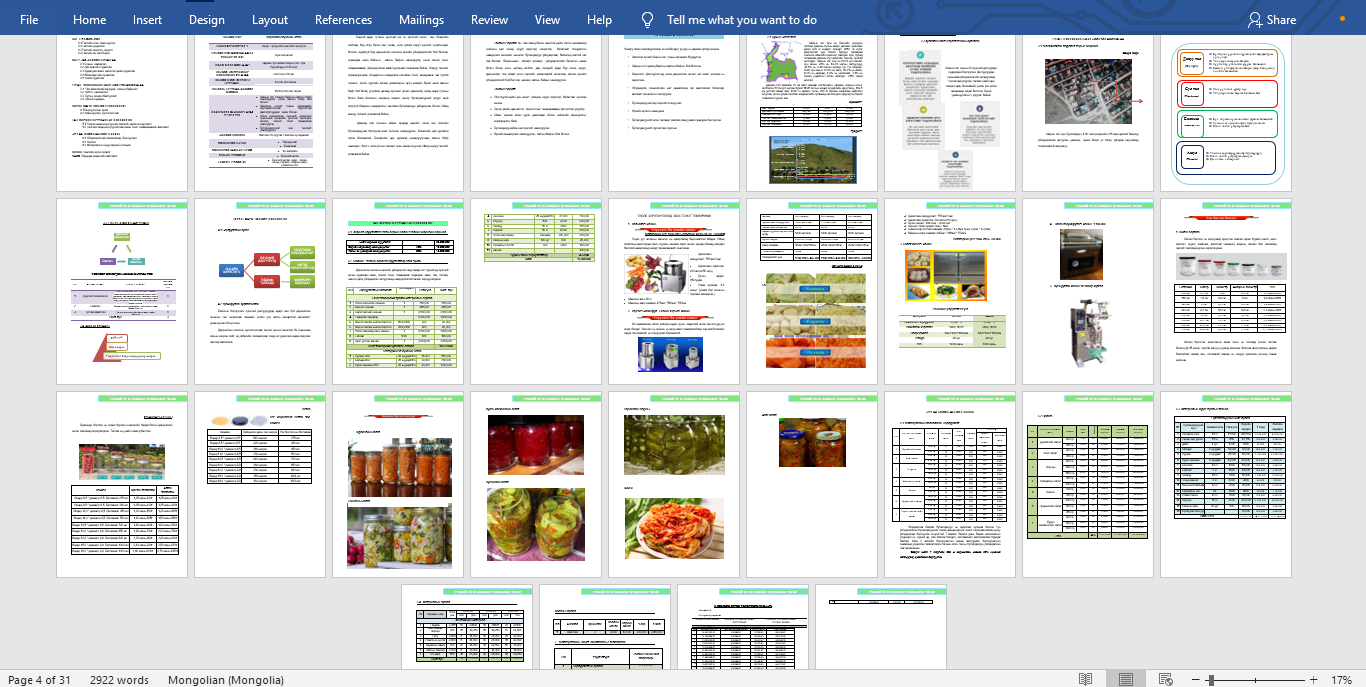Switch to the Home ribbon tab
Viewport: 1366px width, 687px height.
(90, 20)
